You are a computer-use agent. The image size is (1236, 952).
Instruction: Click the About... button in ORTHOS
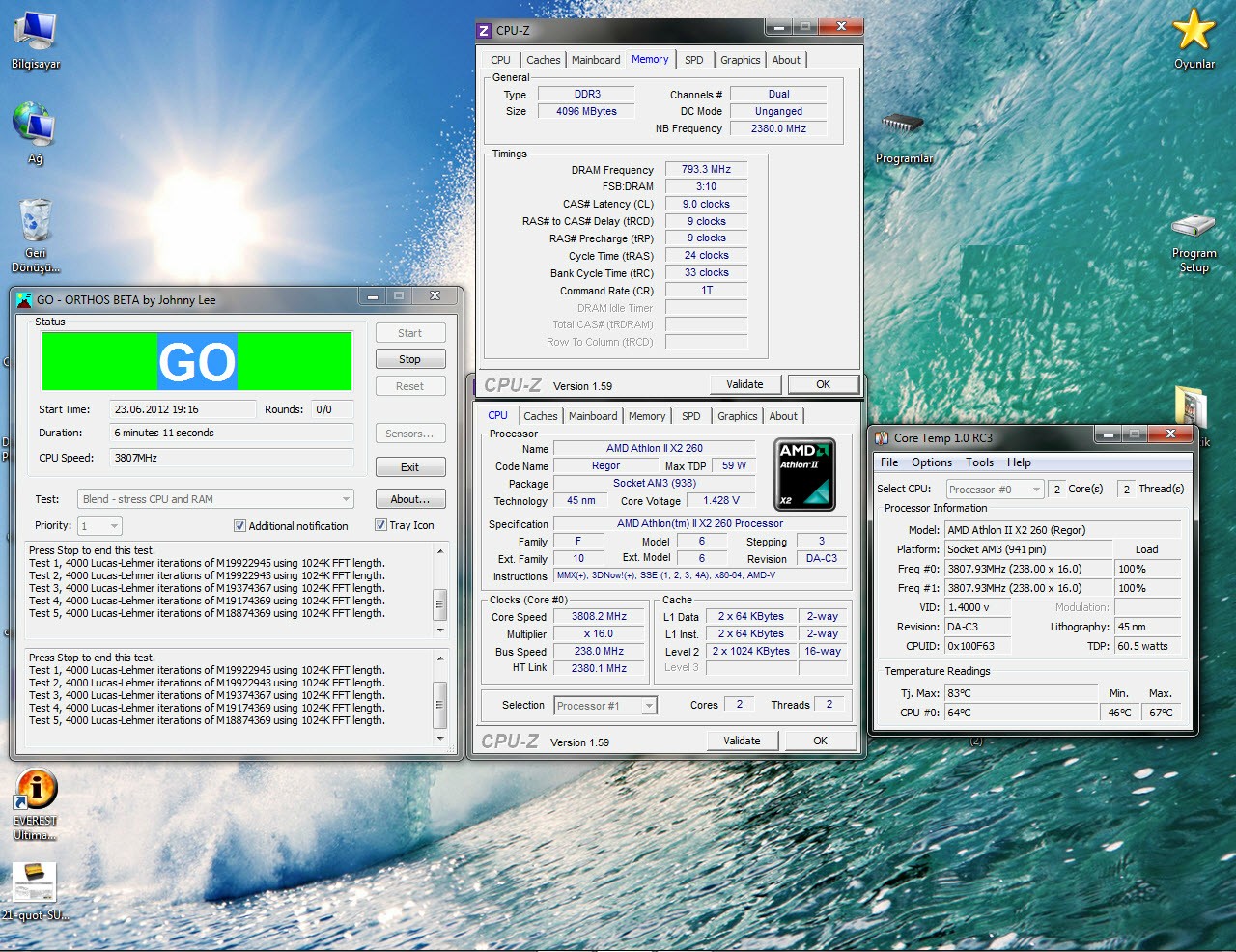click(409, 499)
